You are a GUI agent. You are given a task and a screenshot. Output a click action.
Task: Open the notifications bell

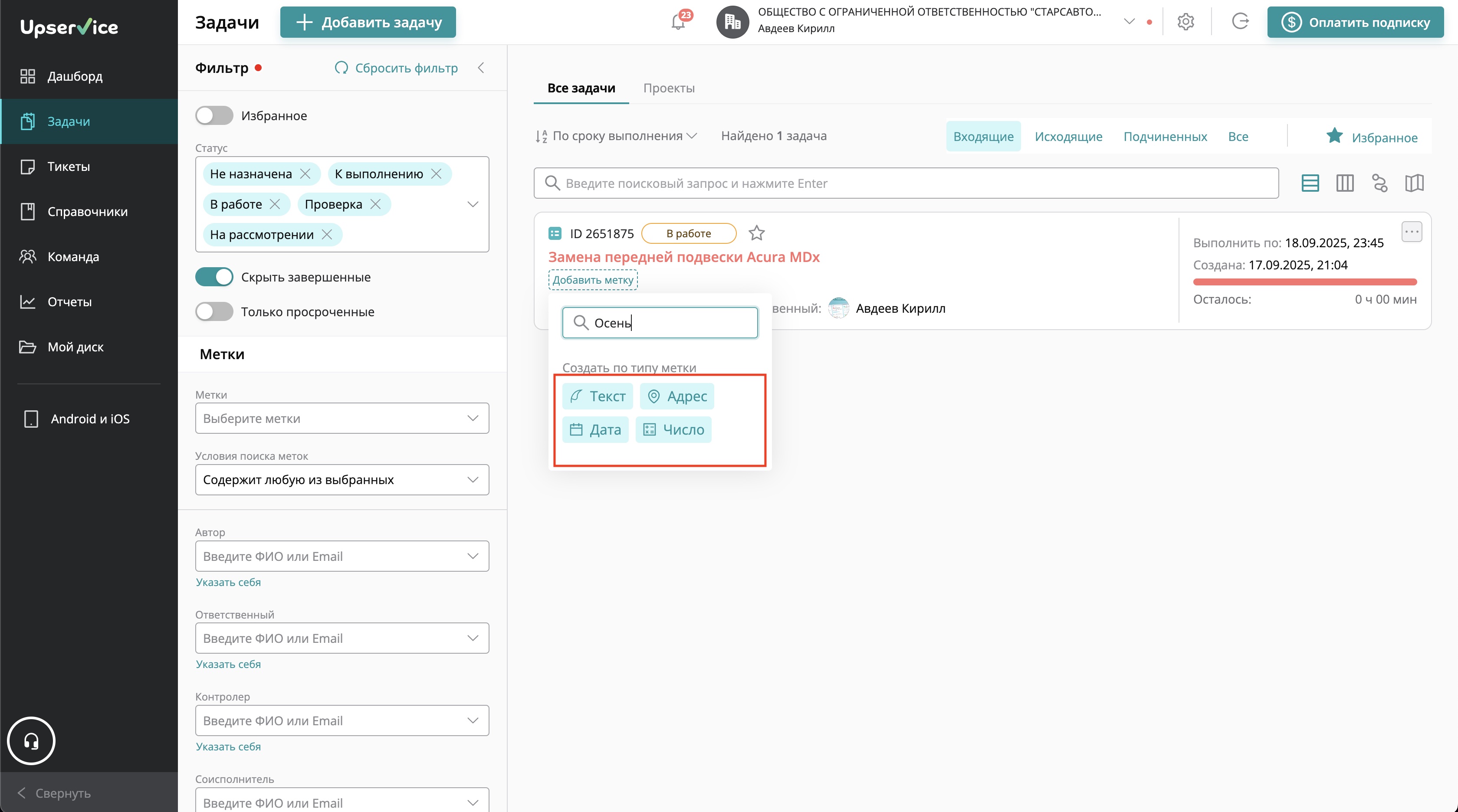[678, 23]
